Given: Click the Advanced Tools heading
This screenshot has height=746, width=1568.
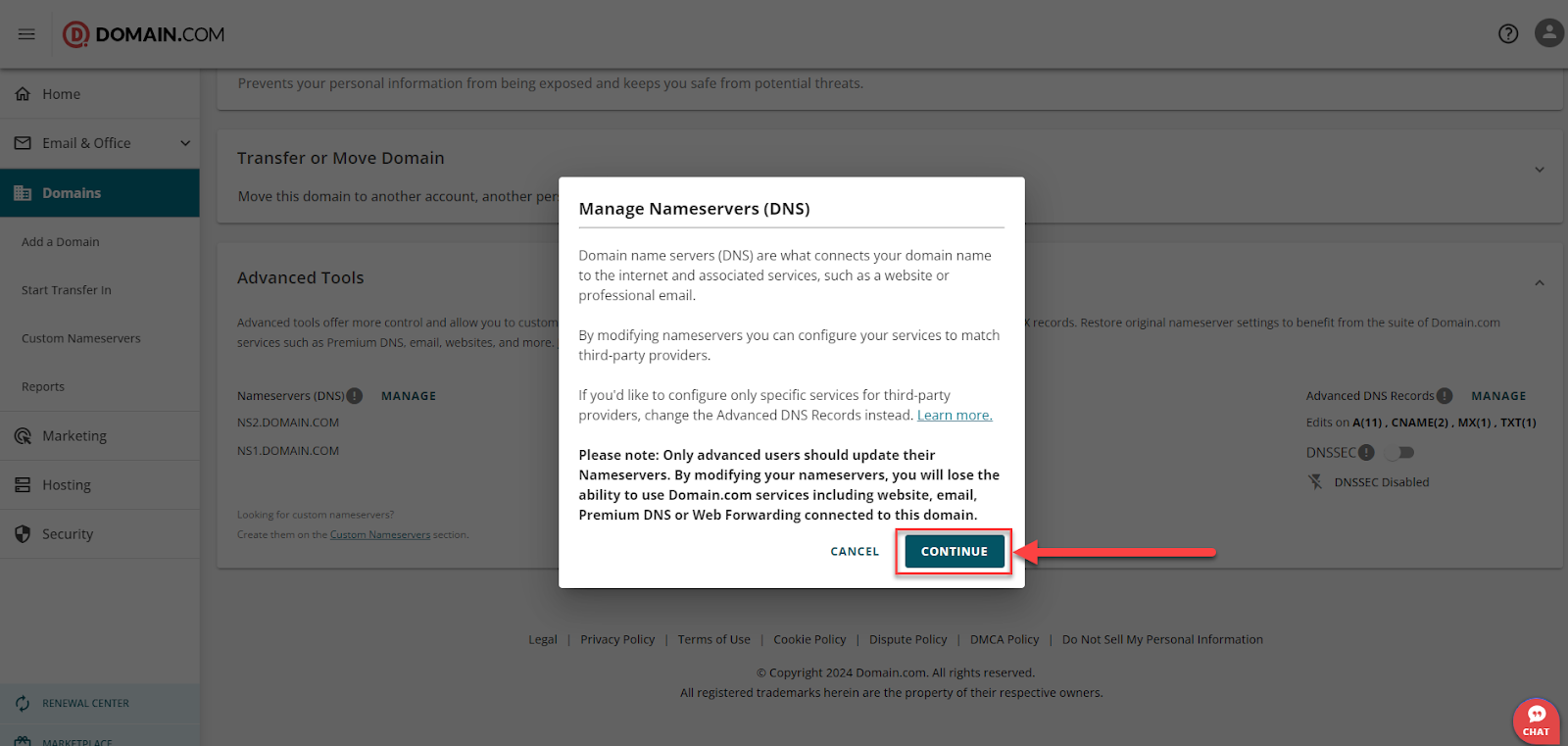Looking at the screenshot, I should pos(301,278).
